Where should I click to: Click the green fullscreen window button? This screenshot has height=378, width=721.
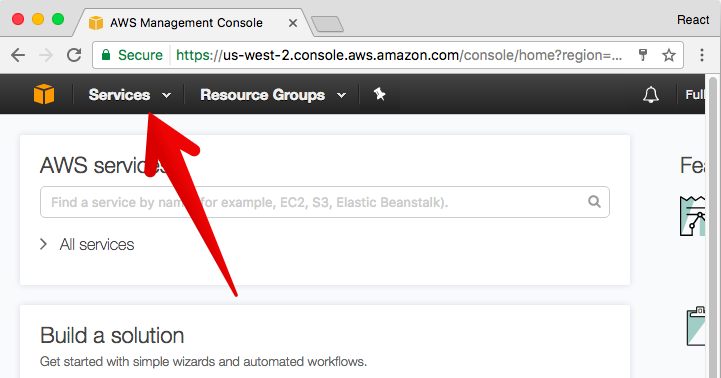(x=58, y=19)
